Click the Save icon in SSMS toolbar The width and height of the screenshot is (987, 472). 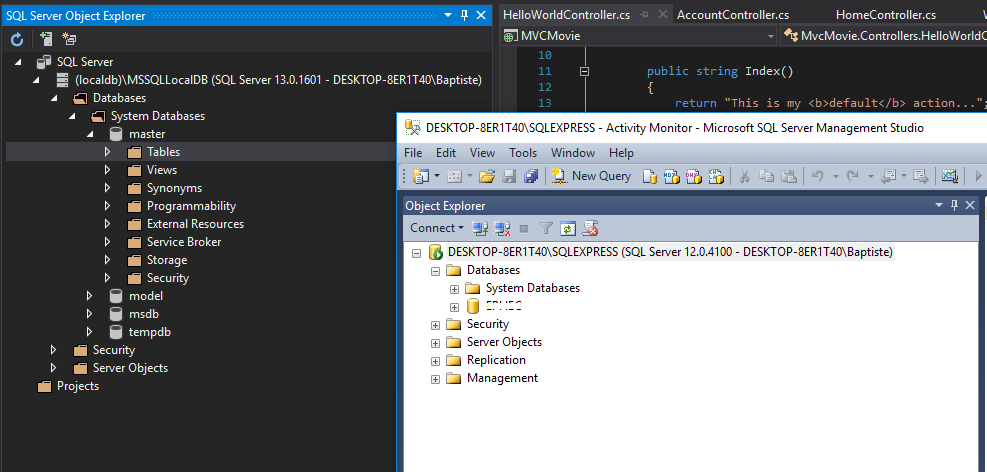[x=509, y=176]
